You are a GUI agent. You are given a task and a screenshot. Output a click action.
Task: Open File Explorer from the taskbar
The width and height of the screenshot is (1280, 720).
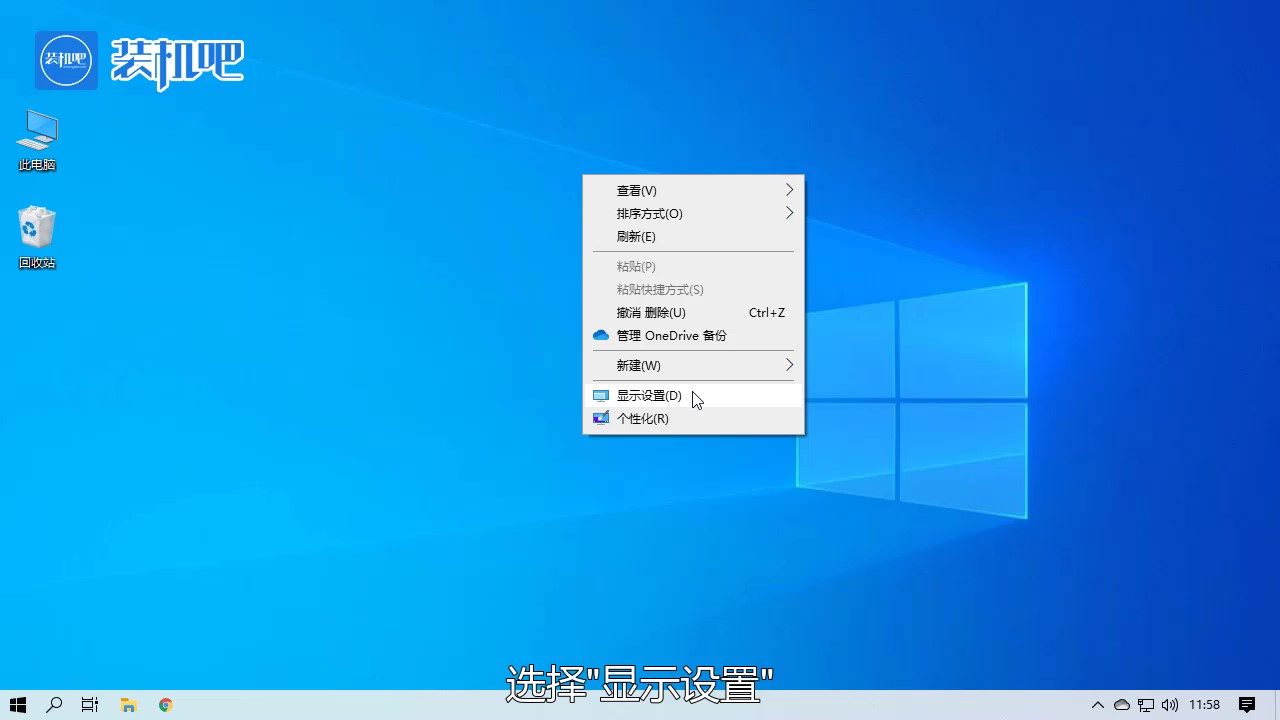[128, 705]
